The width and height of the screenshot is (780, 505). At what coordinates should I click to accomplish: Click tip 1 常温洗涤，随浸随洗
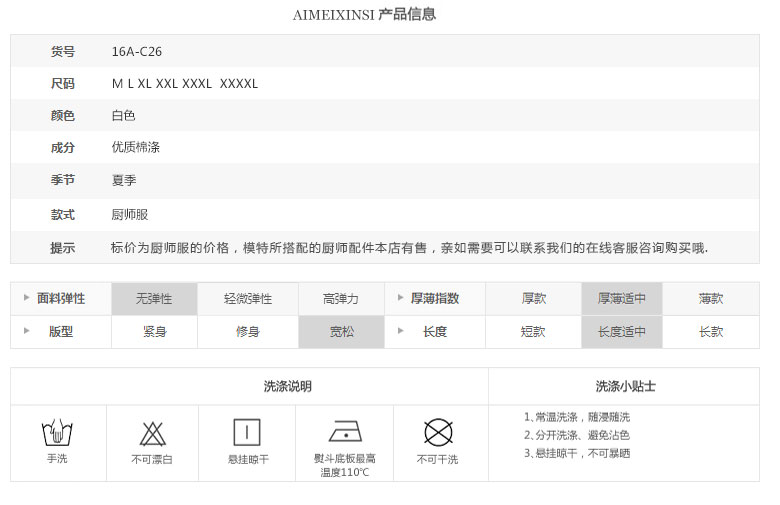click(577, 417)
